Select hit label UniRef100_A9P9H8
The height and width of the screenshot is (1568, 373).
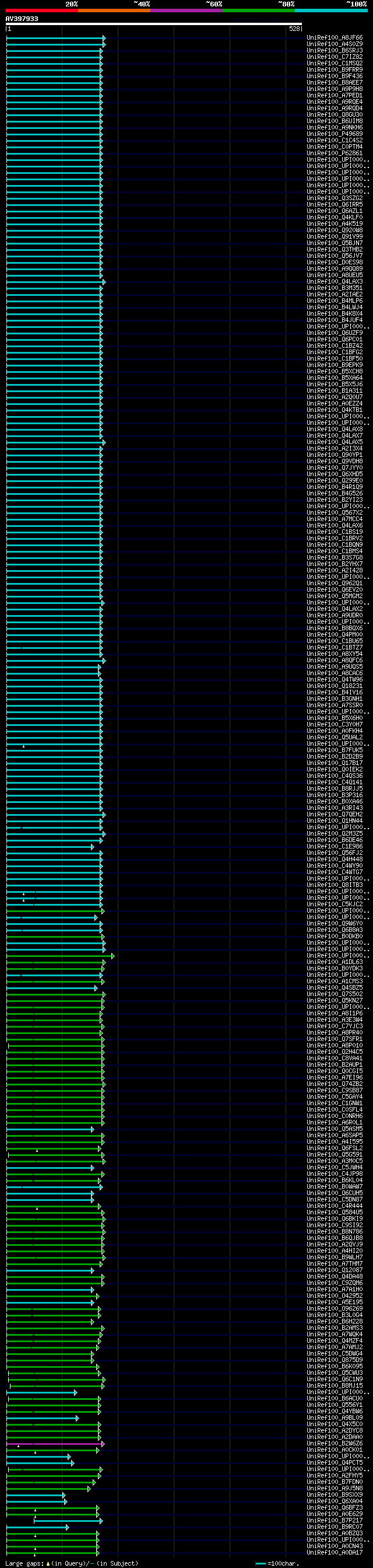[x=335, y=89]
